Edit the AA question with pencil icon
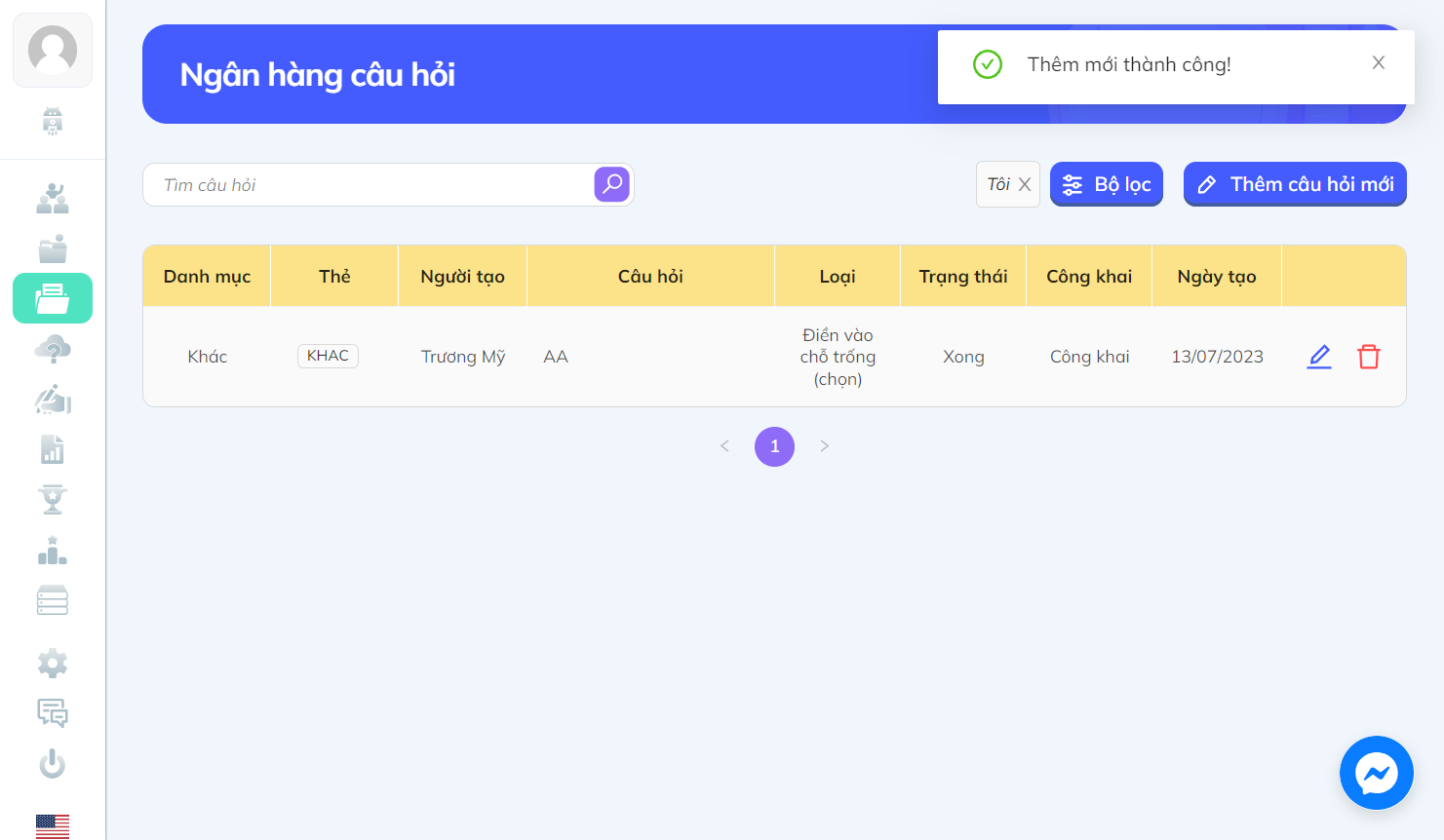The image size is (1444, 840). pyautogui.click(x=1319, y=357)
